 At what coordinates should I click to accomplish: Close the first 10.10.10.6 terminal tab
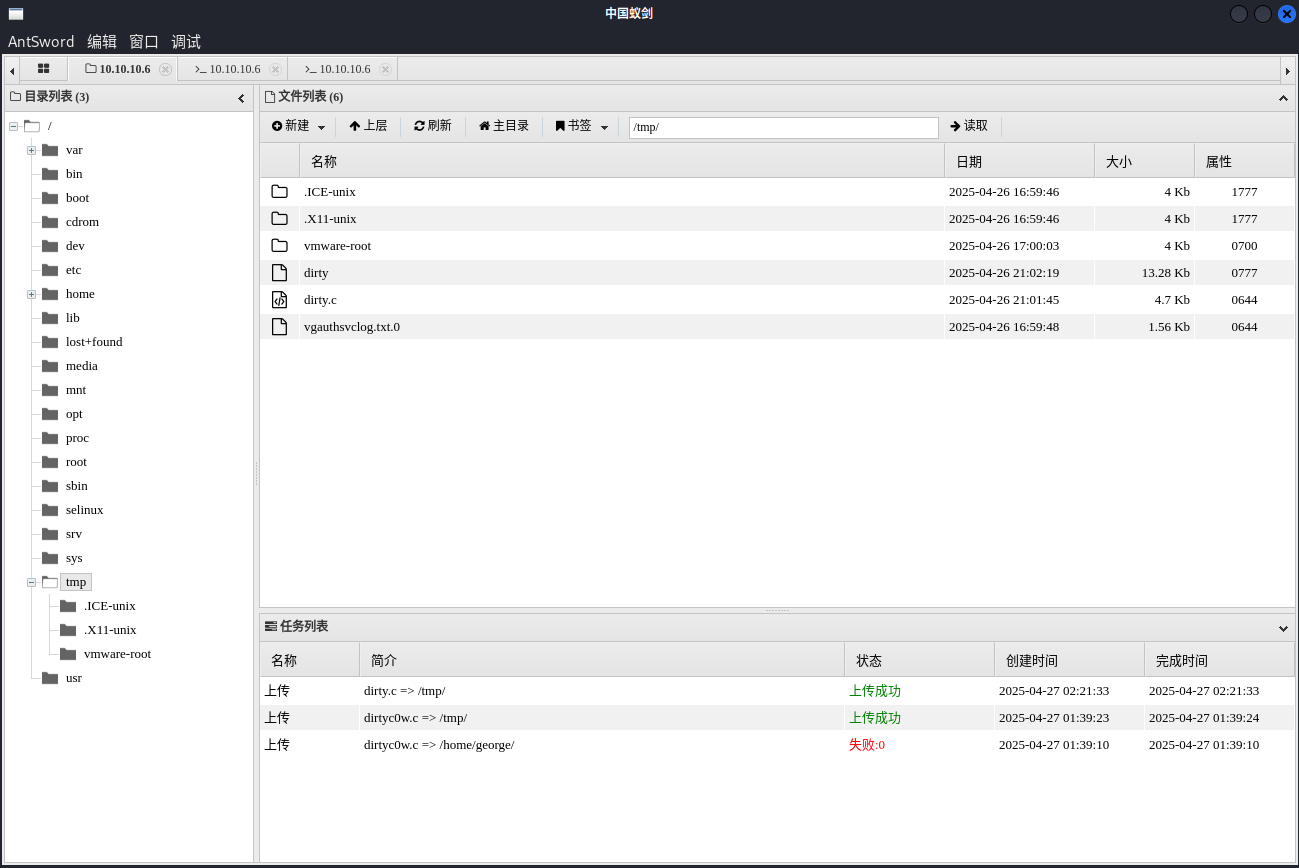(276, 69)
